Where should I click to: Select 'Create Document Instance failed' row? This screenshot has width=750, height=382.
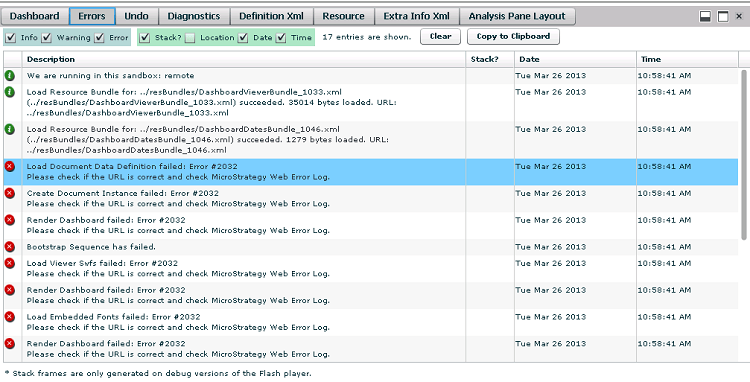click(x=371, y=198)
